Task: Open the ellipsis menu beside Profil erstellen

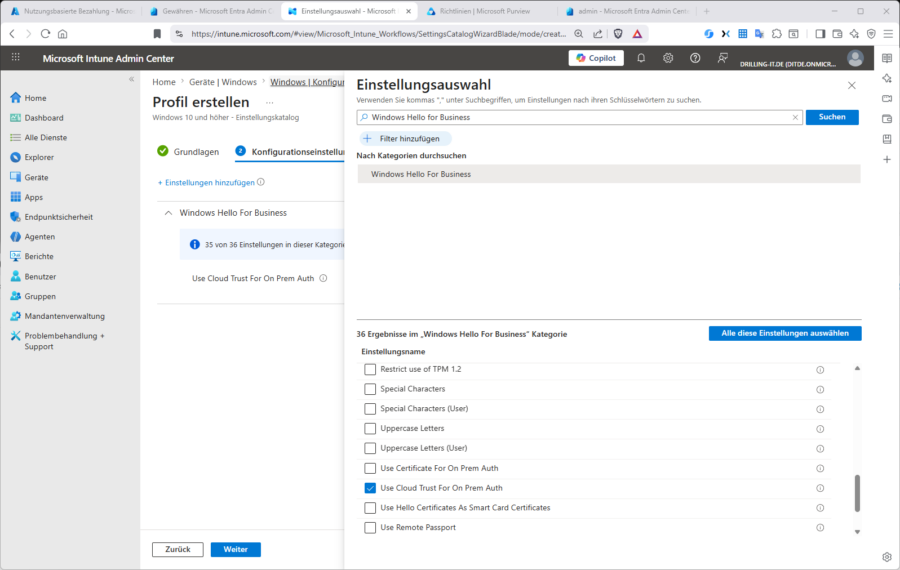Action: pos(269,103)
